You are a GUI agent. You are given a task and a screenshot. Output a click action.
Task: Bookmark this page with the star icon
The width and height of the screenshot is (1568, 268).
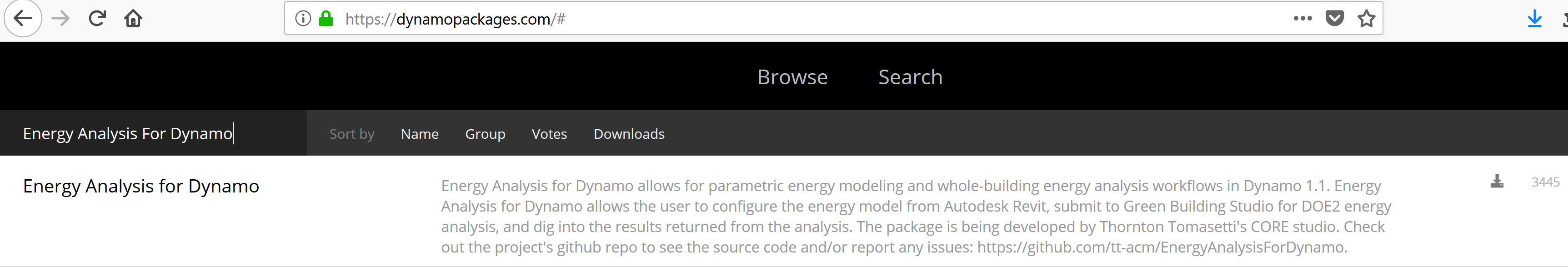pyautogui.click(x=1366, y=19)
